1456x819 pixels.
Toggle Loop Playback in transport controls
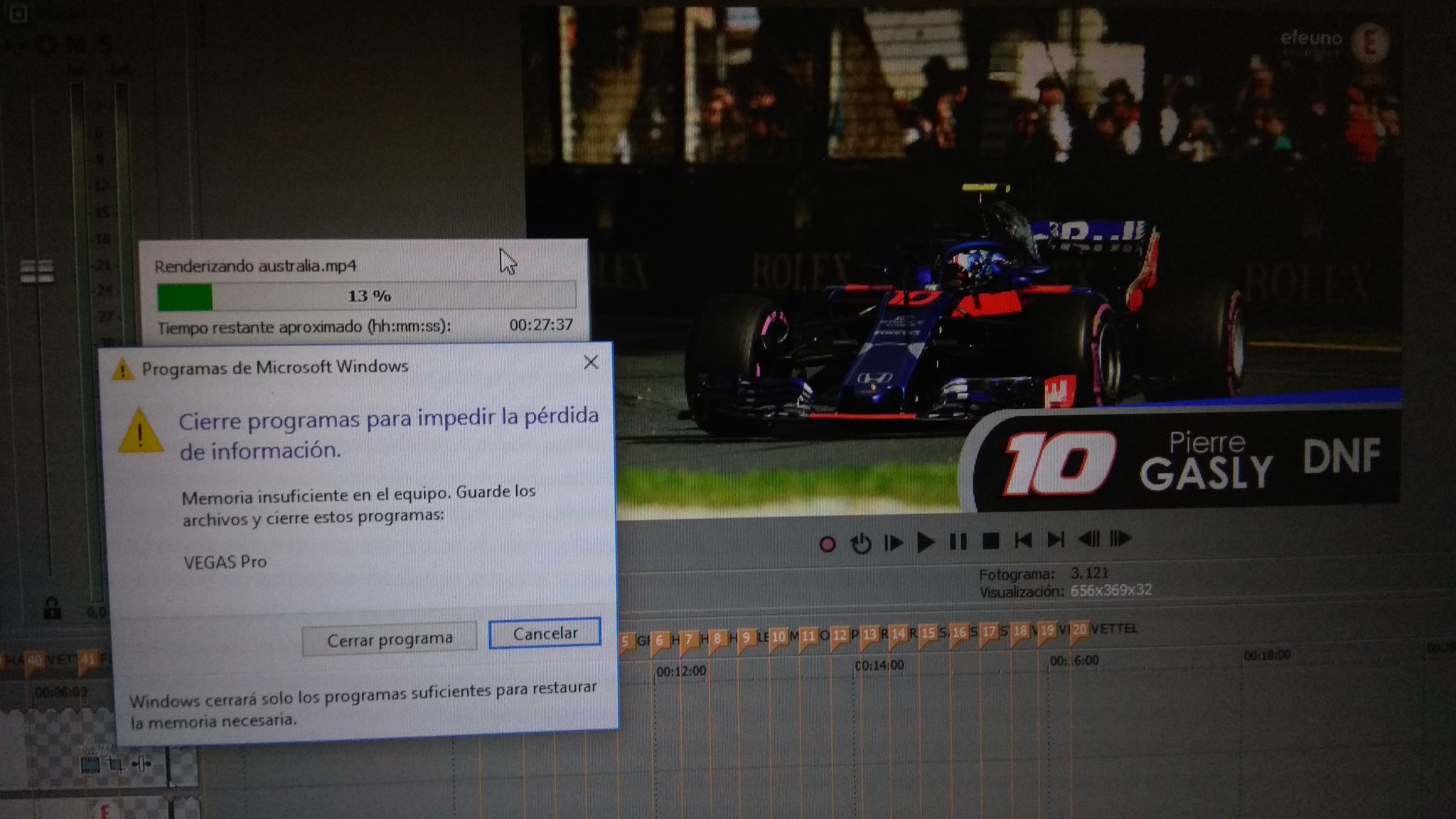pyautogui.click(x=861, y=544)
